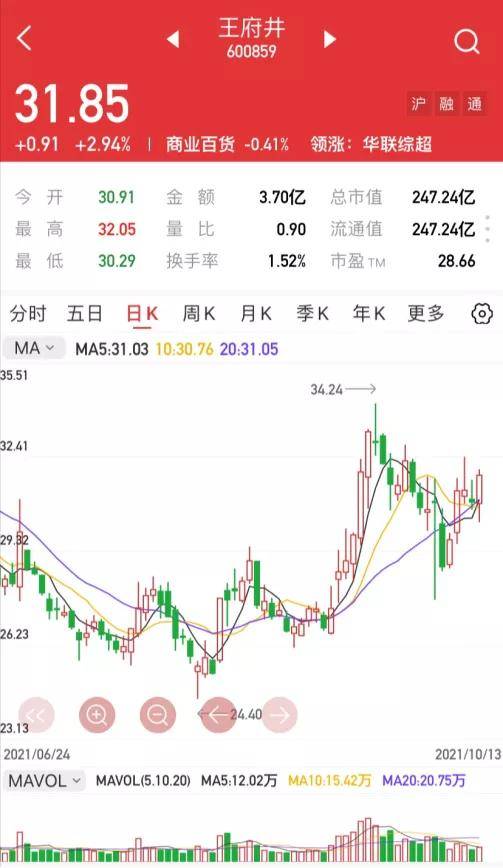Select the 月K tab

(x=256, y=314)
